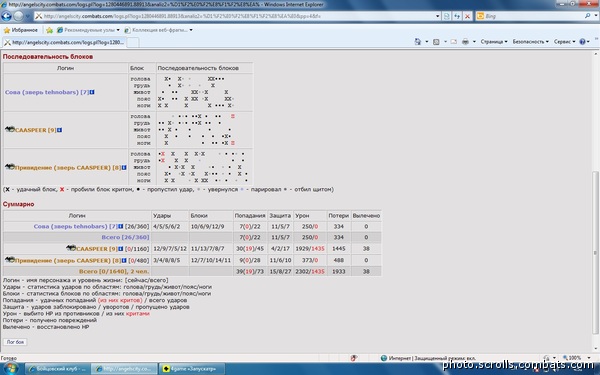Screen dimensions: 600x375
Task: Click the Print icon in command bar
Action: point(465,42)
